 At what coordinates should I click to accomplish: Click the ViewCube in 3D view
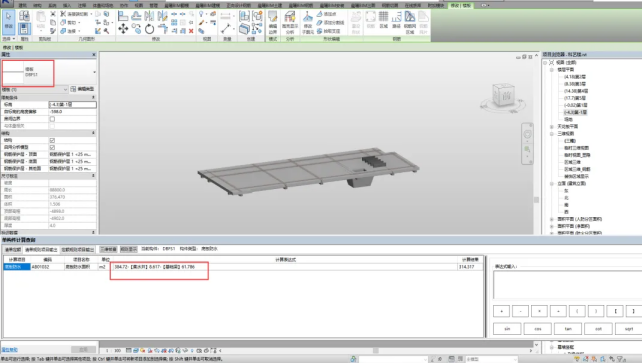pyautogui.click(x=503, y=96)
